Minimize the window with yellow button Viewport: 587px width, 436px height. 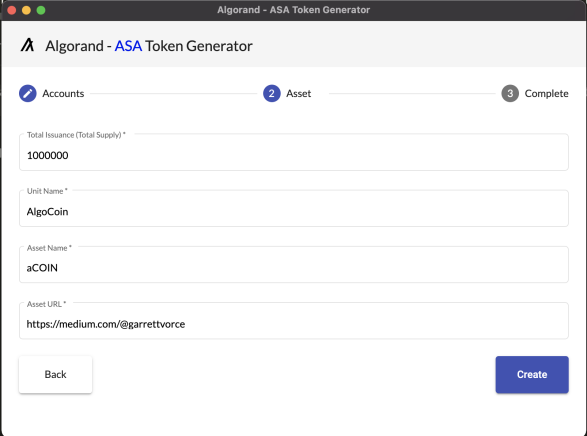(x=26, y=10)
